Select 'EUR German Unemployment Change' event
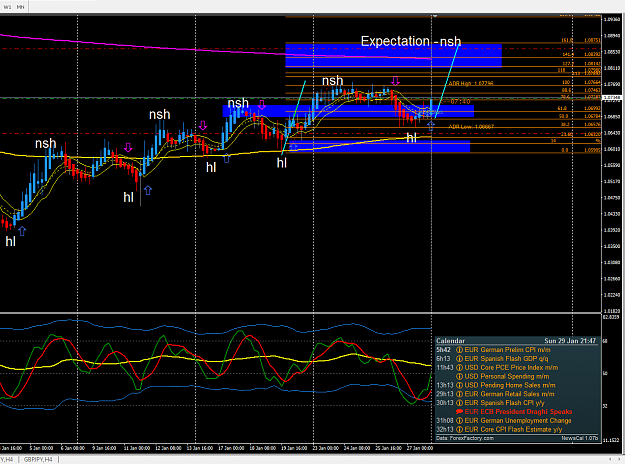 (518, 421)
